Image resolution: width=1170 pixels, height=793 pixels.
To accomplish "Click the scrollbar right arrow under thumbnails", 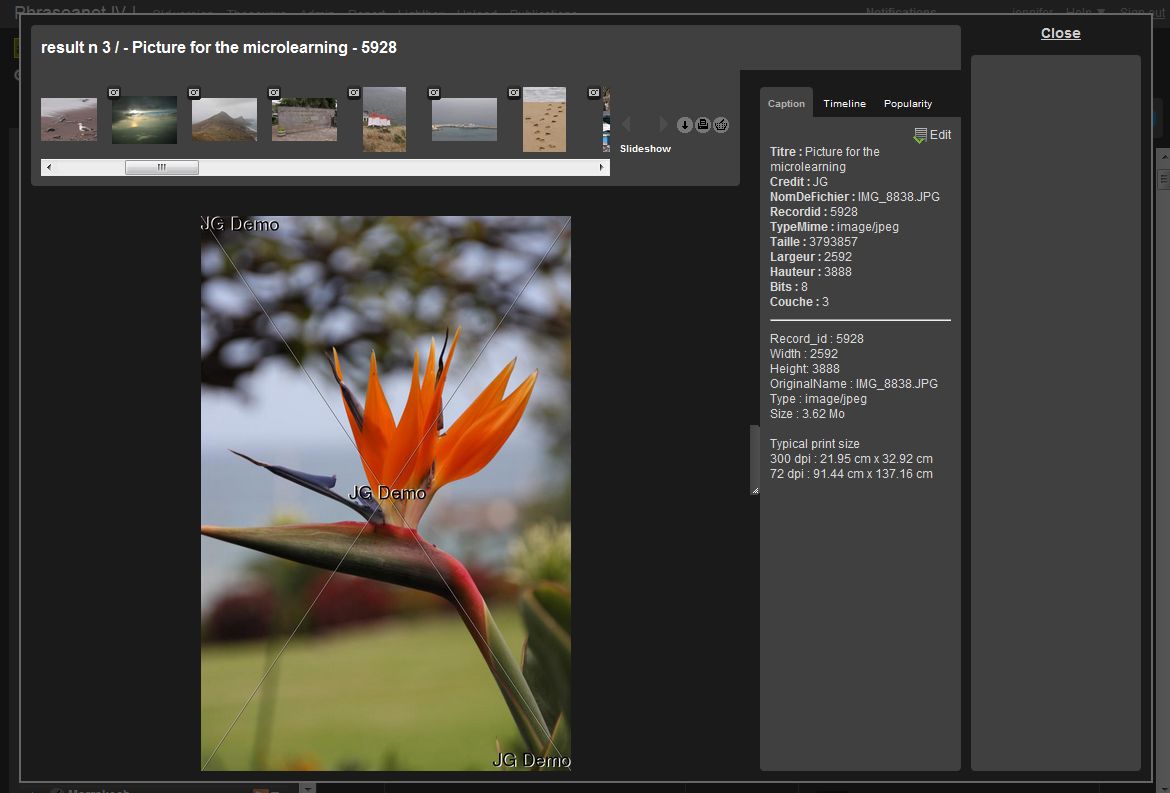I will [x=602, y=168].
